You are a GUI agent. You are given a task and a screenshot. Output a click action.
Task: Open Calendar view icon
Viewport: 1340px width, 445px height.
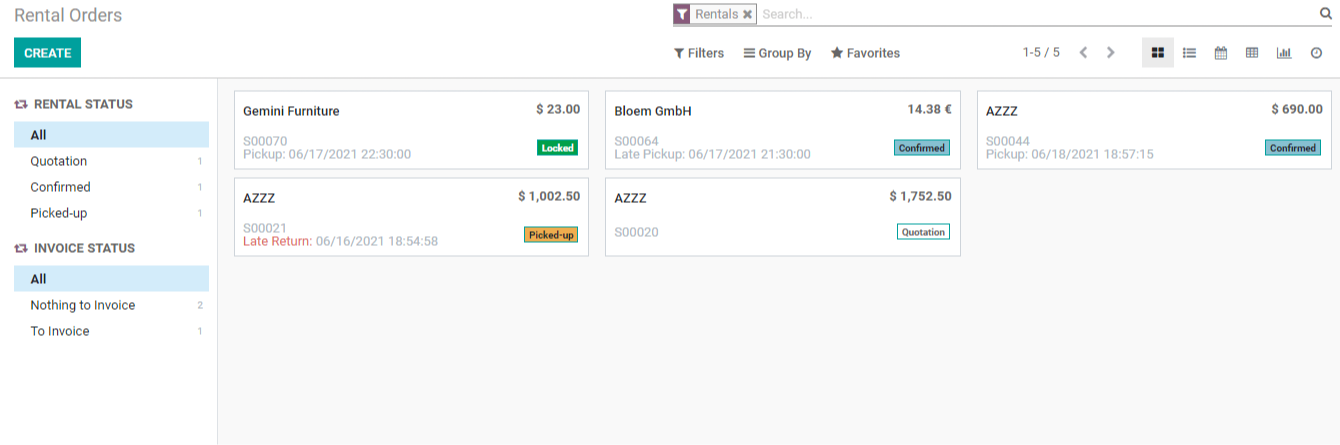point(1221,53)
